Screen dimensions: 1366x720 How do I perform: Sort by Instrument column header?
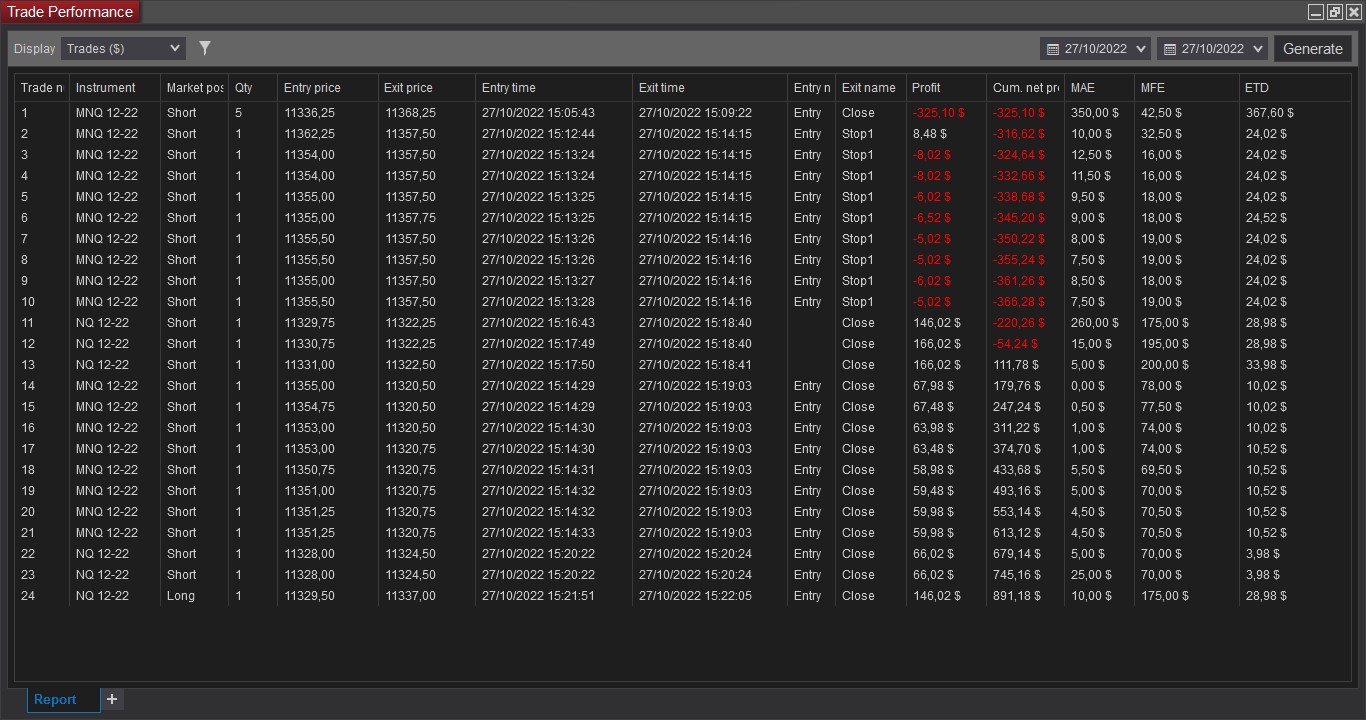[115, 88]
